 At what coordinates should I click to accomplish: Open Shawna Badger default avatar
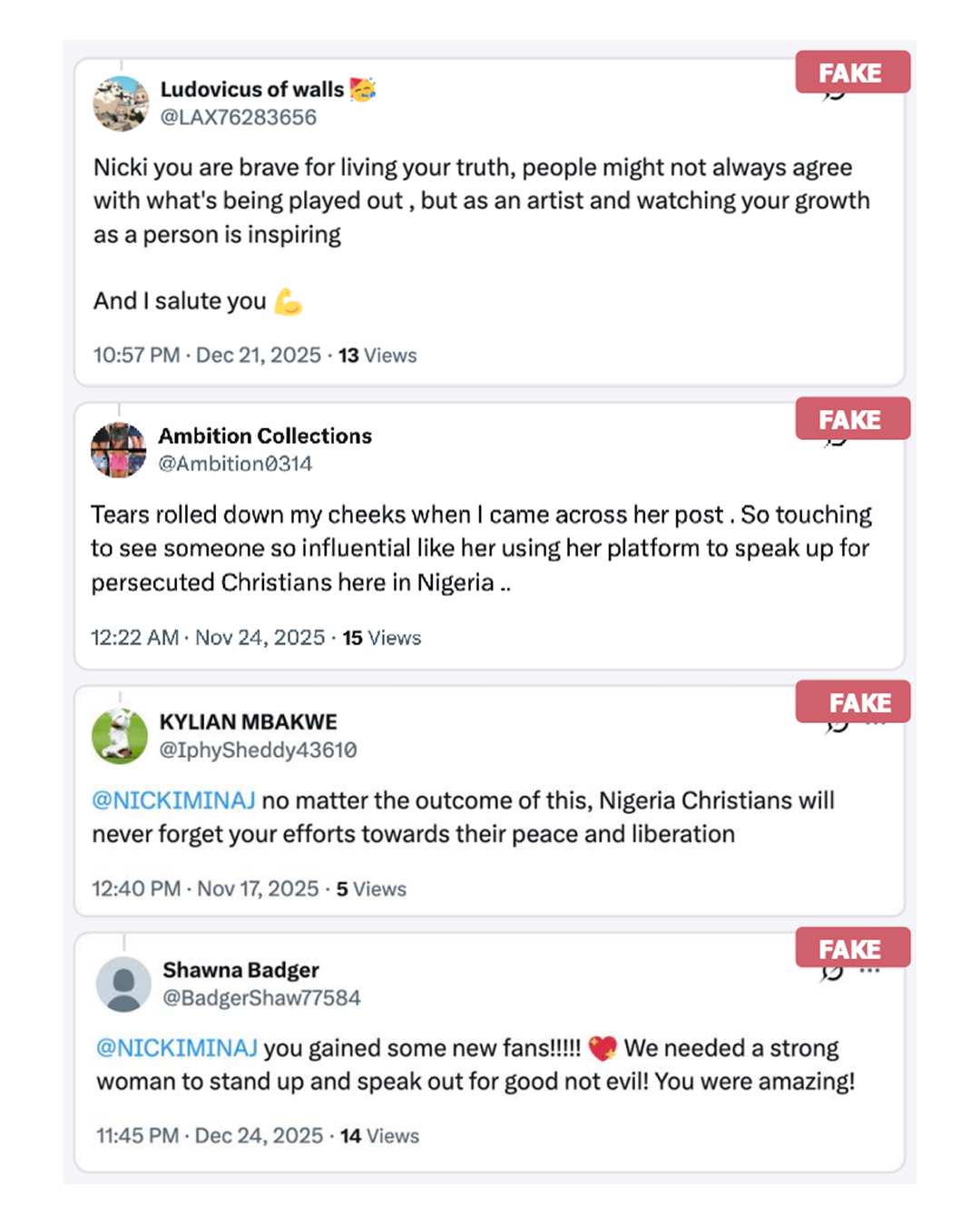123,984
